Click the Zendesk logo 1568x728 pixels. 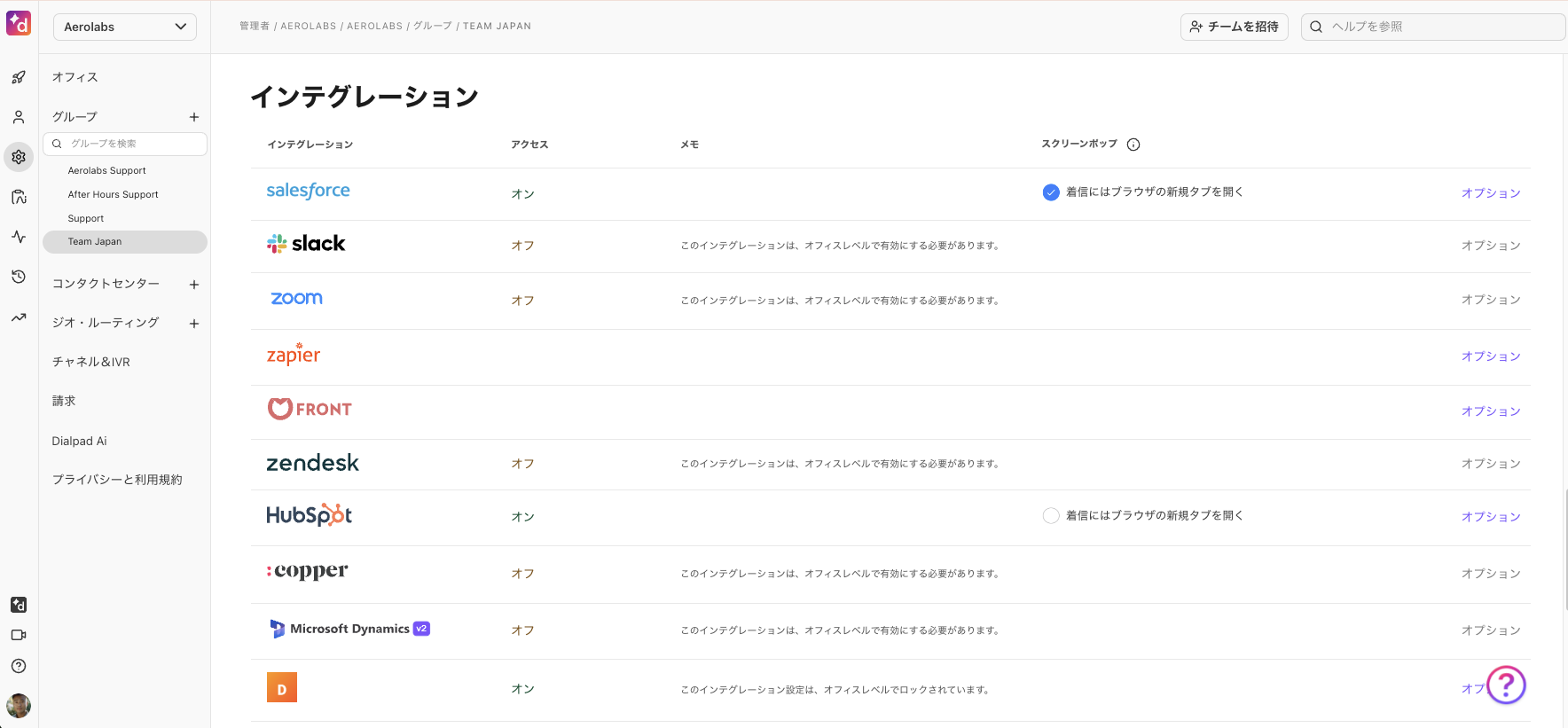(x=313, y=463)
